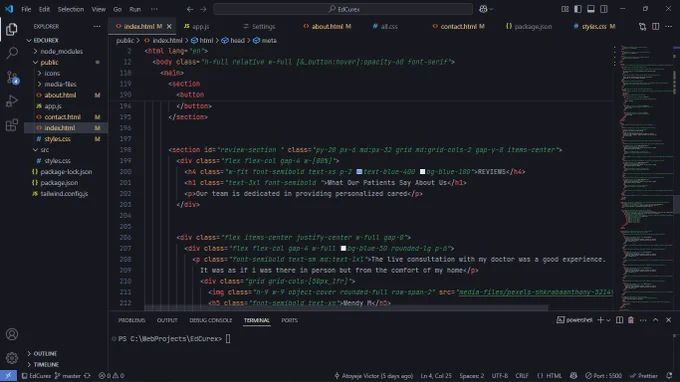
Task: Open the Extensions view
Action: point(12,125)
